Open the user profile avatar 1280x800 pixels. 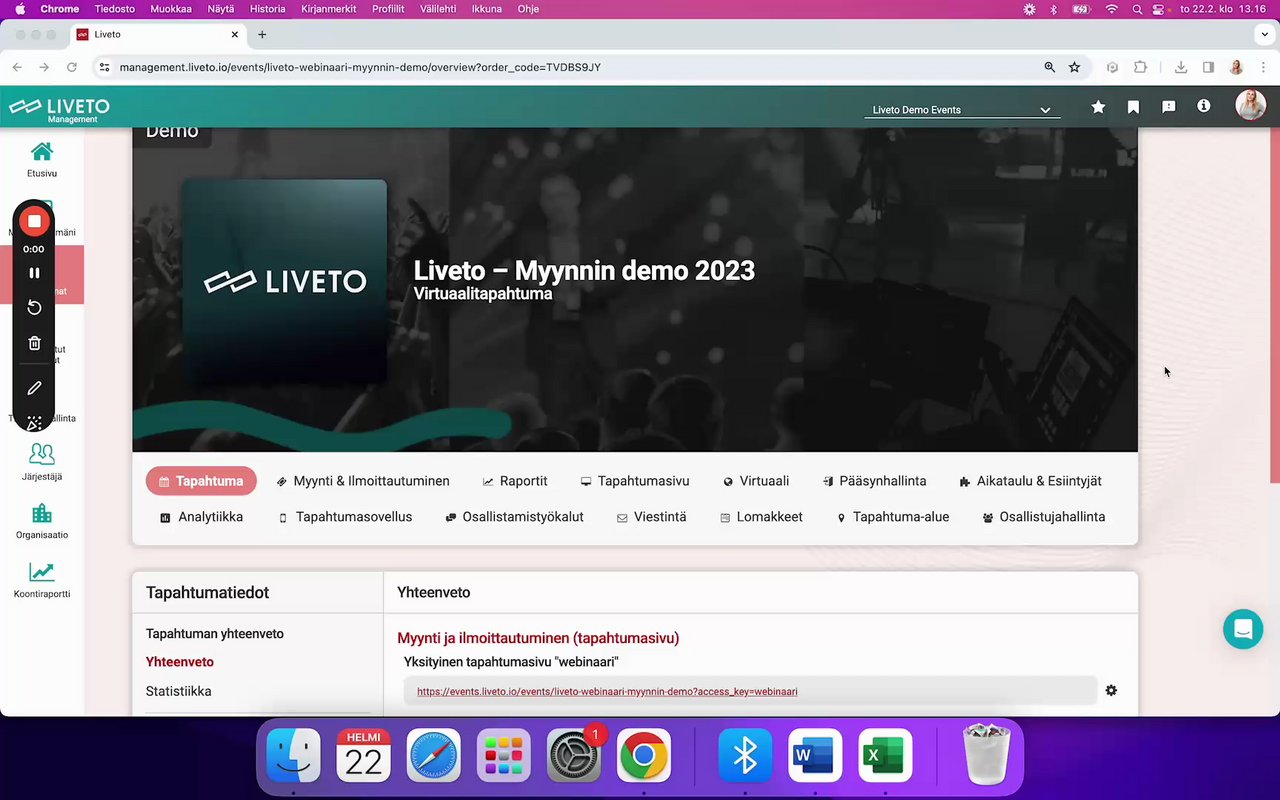click(x=1250, y=105)
